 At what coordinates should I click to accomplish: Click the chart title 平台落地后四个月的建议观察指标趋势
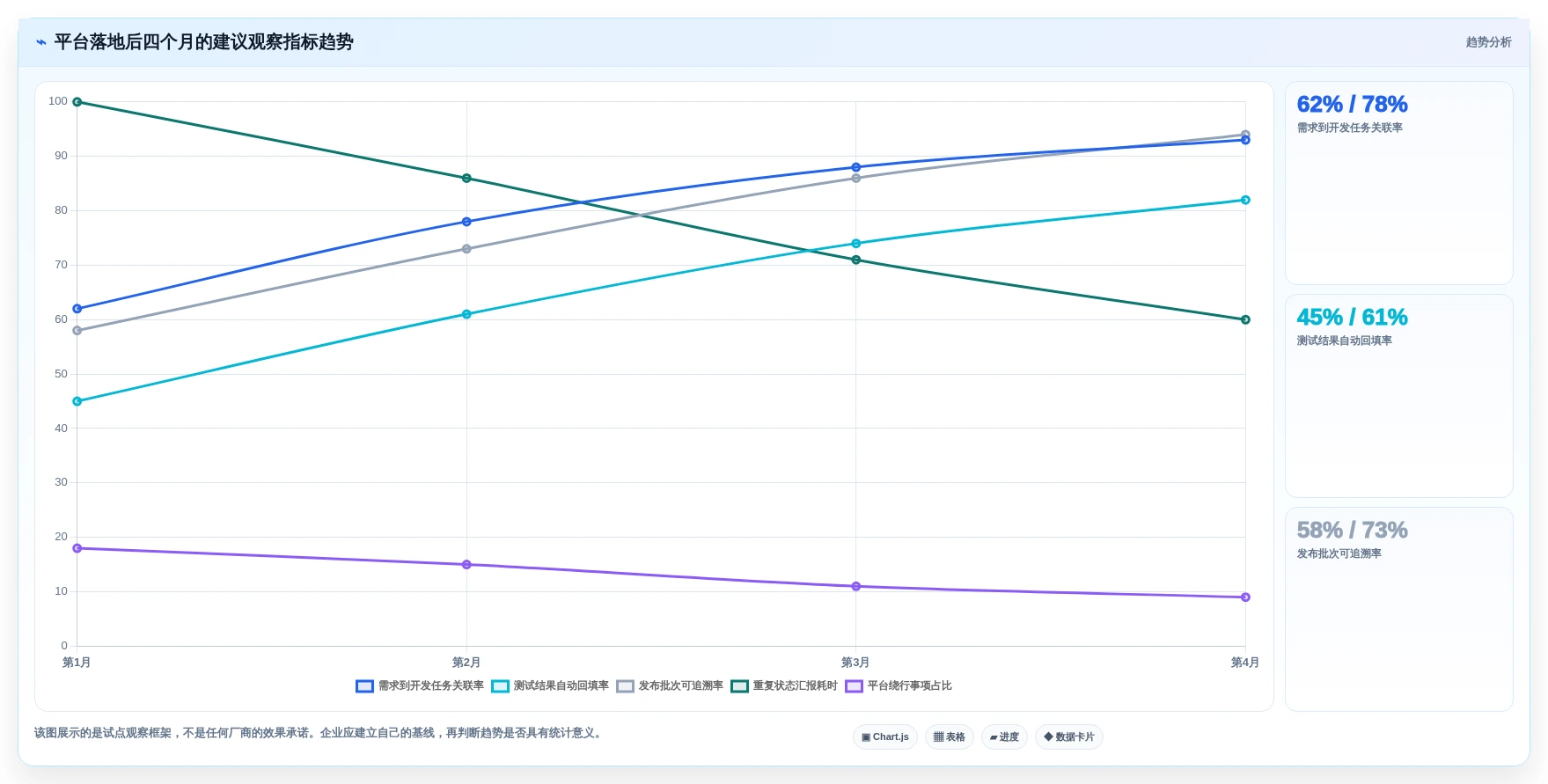coord(204,42)
